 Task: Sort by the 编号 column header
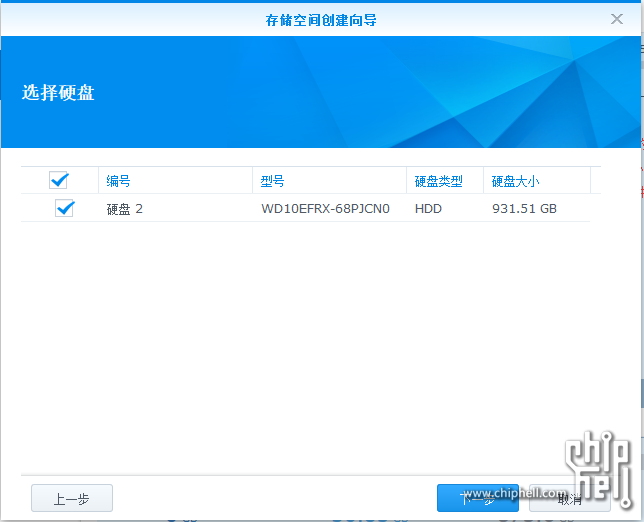click(175, 181)
